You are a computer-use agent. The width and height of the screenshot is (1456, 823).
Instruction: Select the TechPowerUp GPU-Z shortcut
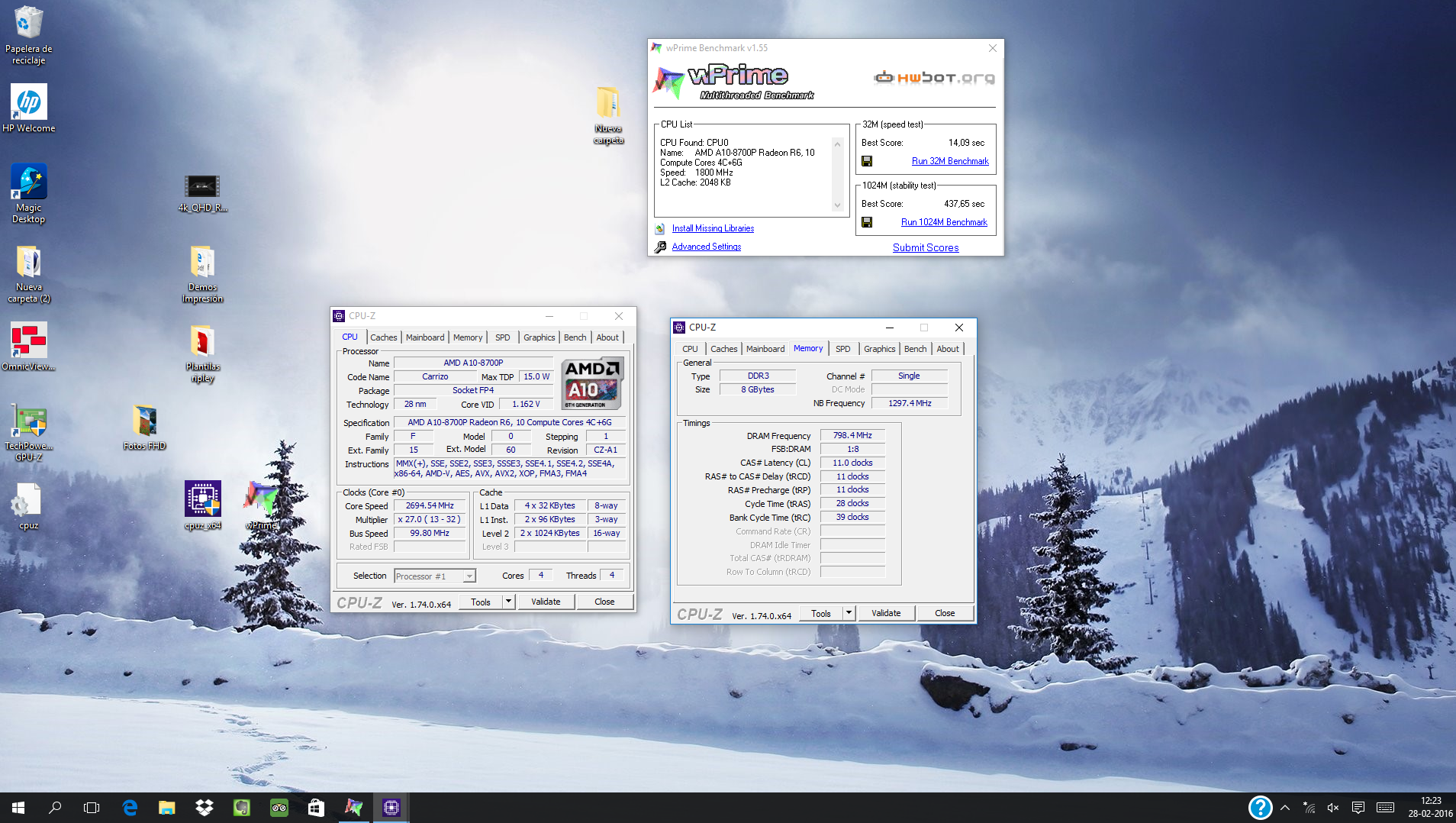pos(28,432)
